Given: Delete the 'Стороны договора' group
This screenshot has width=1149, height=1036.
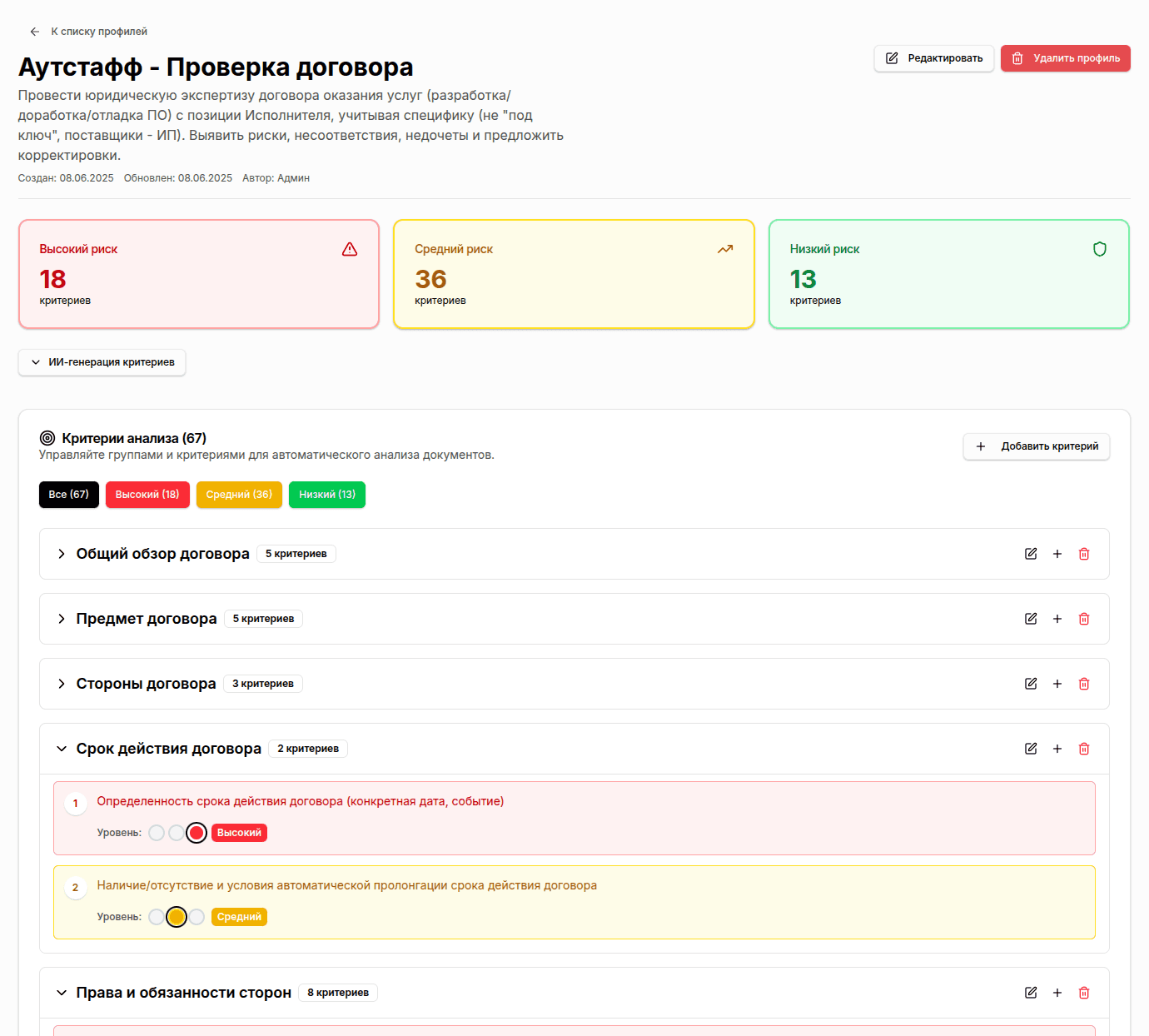Looking at the screenshot, I should point(1084,684).
